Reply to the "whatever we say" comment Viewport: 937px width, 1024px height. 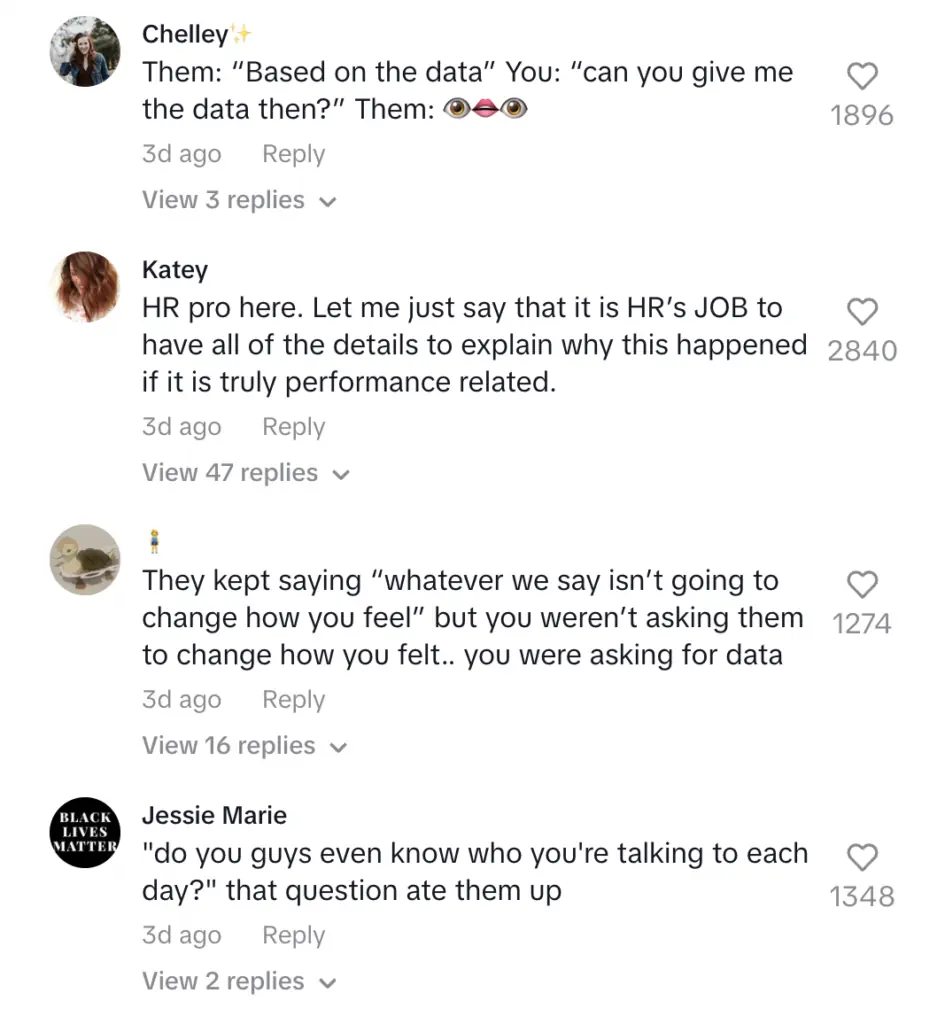tap(293, 700)
